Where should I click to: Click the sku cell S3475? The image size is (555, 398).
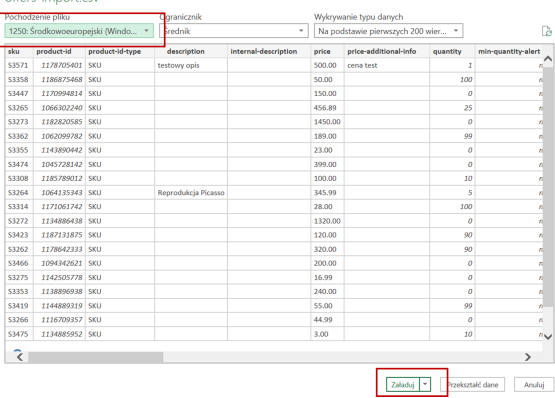click(x=19, y=334)
